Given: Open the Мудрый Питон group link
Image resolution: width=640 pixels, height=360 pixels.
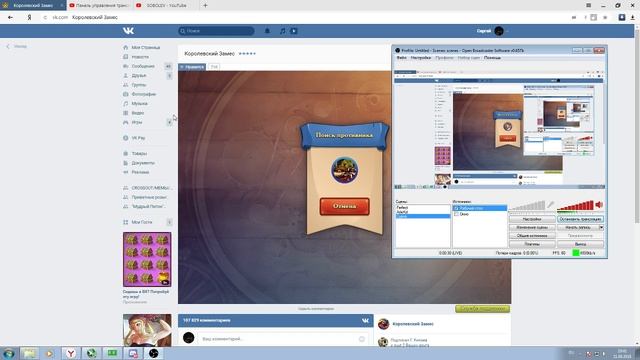Looking at the screenshot, I should pyautogui.click(x=148, y=207).
